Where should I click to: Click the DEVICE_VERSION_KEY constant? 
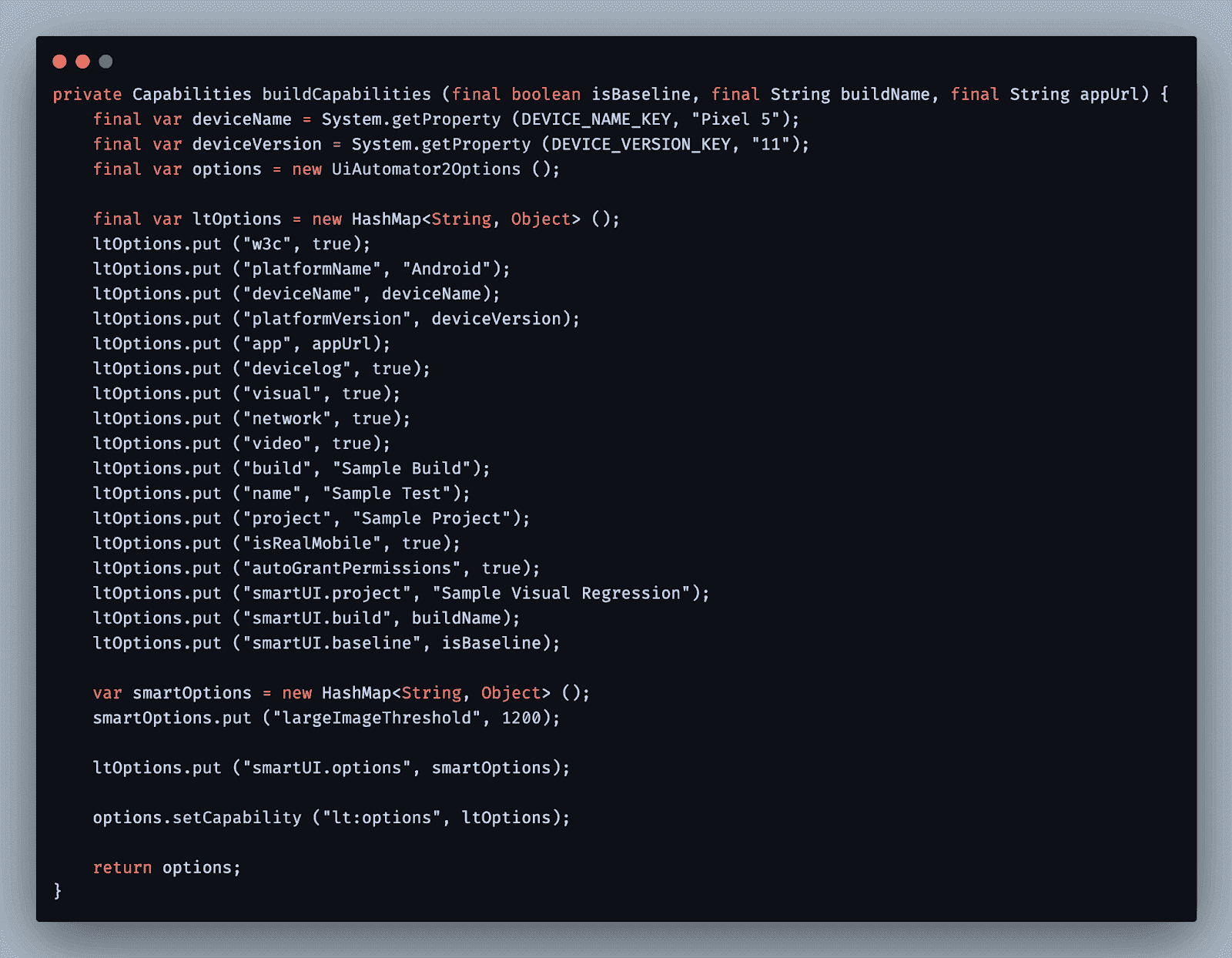(641, 145)
